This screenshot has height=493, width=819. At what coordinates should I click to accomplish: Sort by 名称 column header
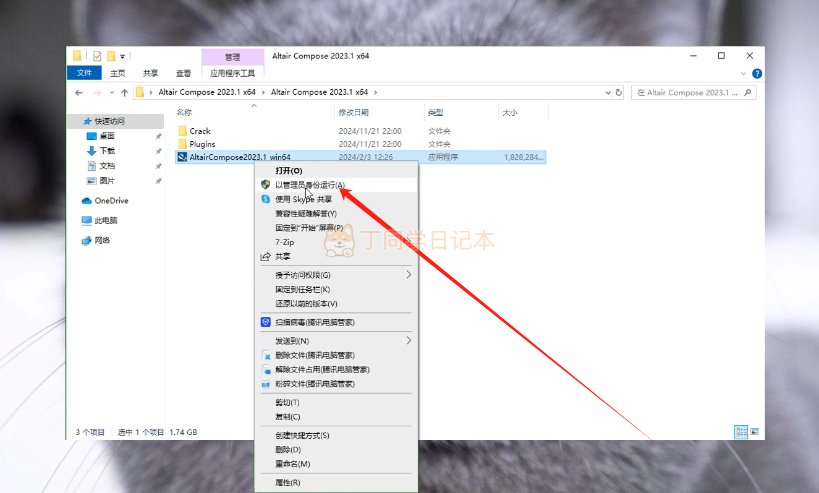(x=184, y=112)
